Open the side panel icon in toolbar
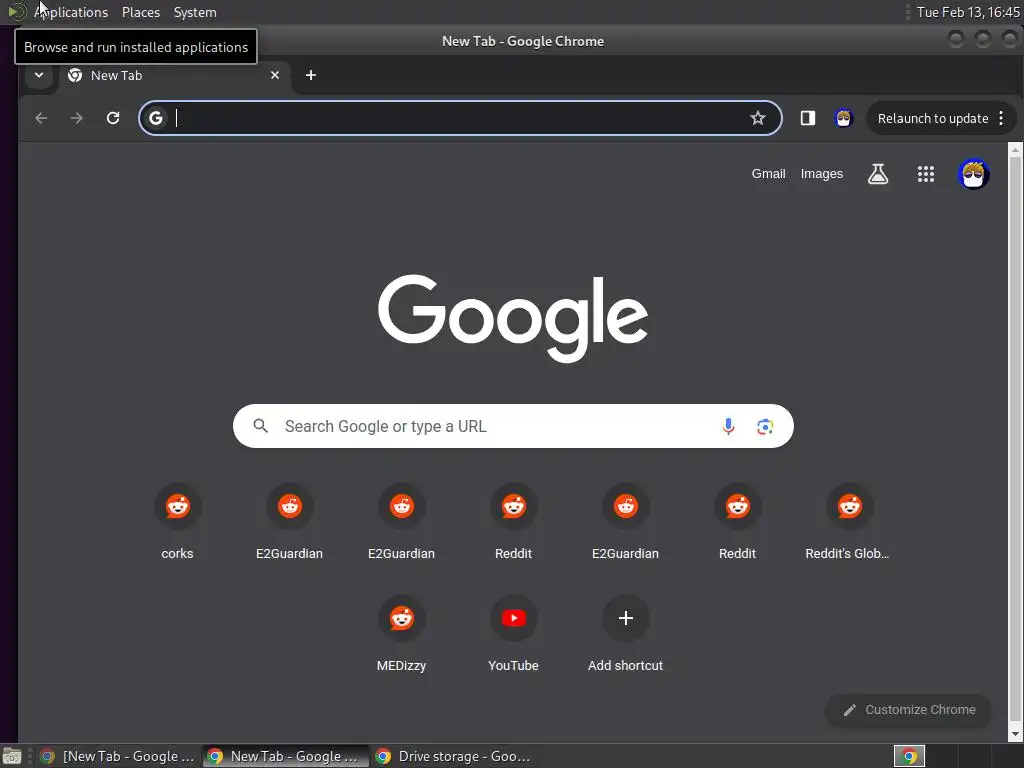The image size is (1024, 768). click(808, 118)
